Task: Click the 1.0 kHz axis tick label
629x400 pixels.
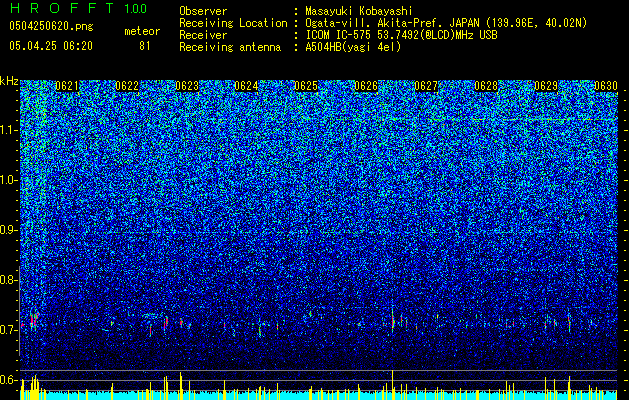Action: click(7, 180)
